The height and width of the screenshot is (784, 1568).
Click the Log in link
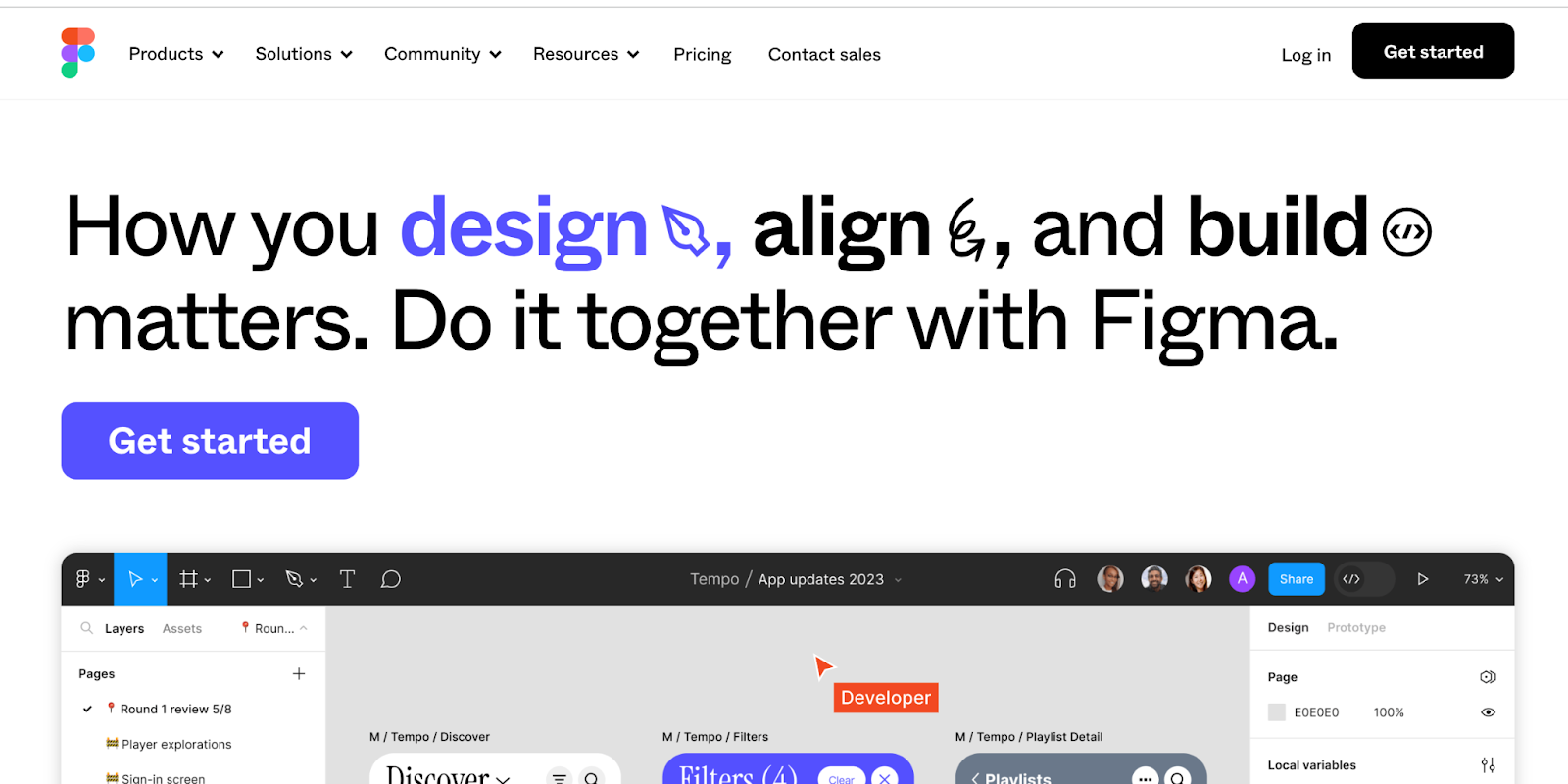tap(1305, 55)
